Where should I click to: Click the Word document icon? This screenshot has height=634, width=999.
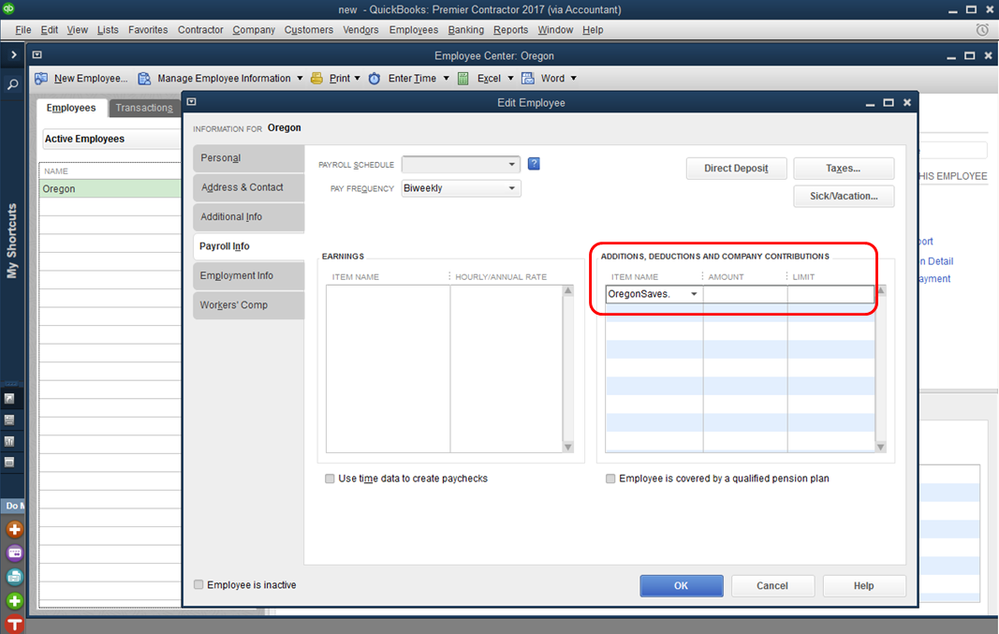pyautogui.click(x=528, y=78)
